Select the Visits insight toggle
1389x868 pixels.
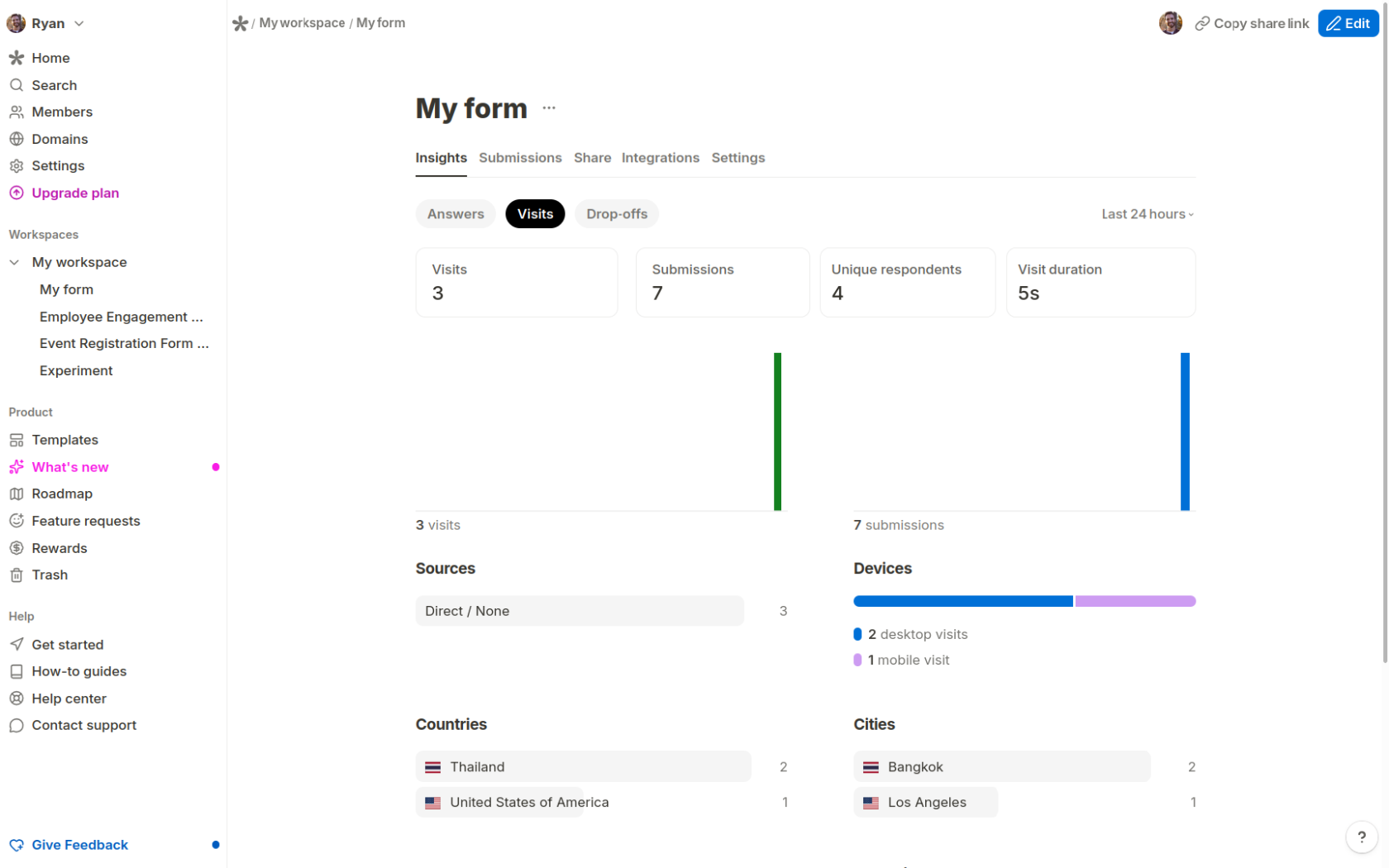(535, 214)
